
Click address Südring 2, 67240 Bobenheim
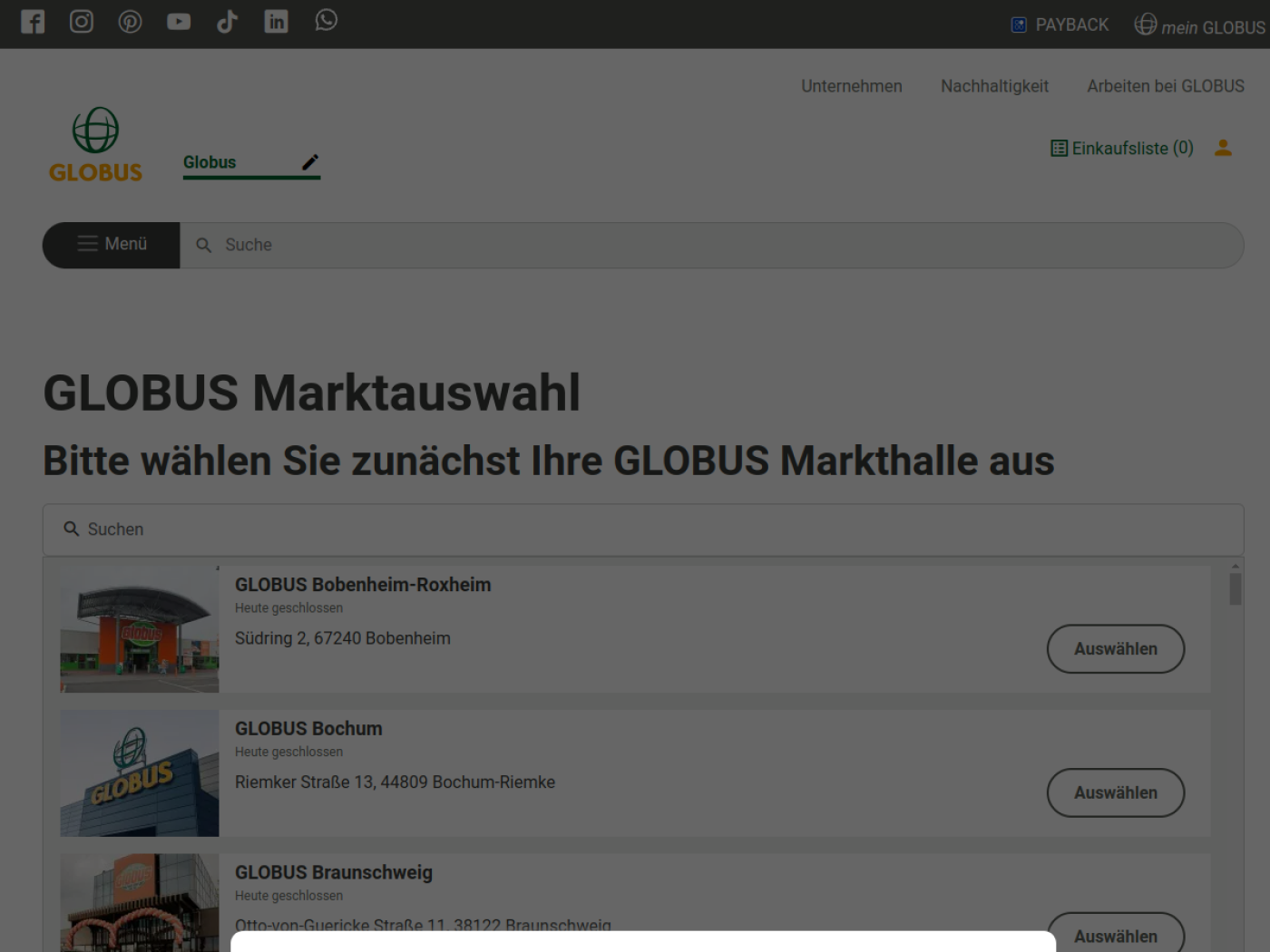click(x=343, y=638)
